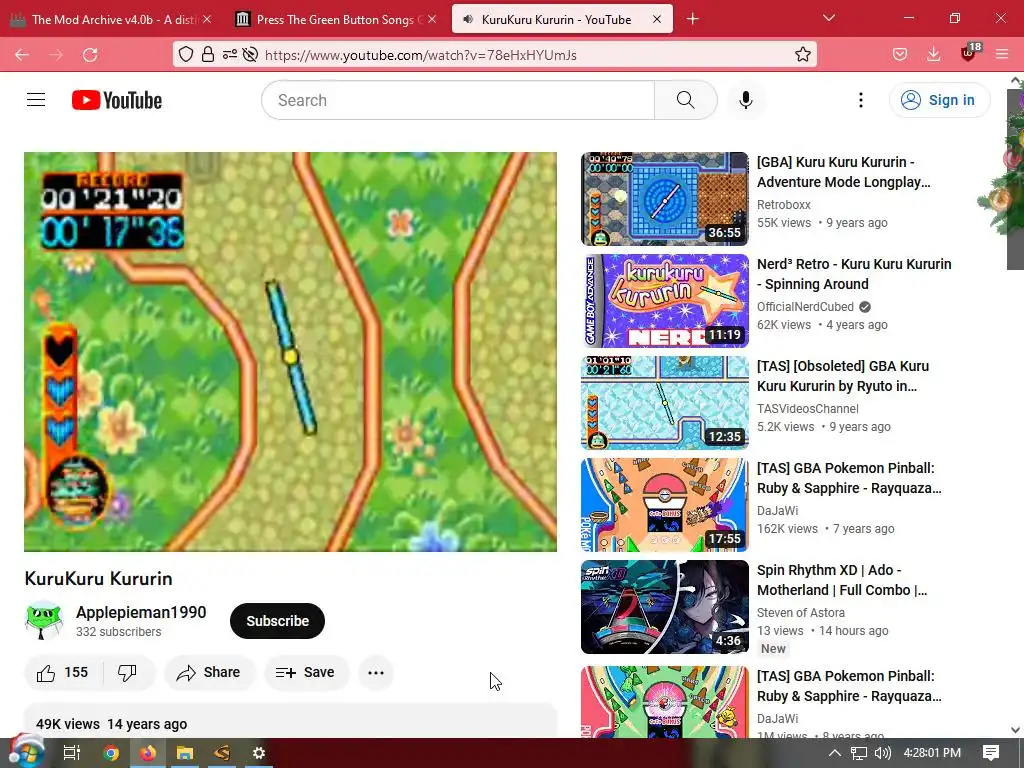Dislike the video with thumbs down
Screen dimensions: 1024x768
(x=127, y=673)
